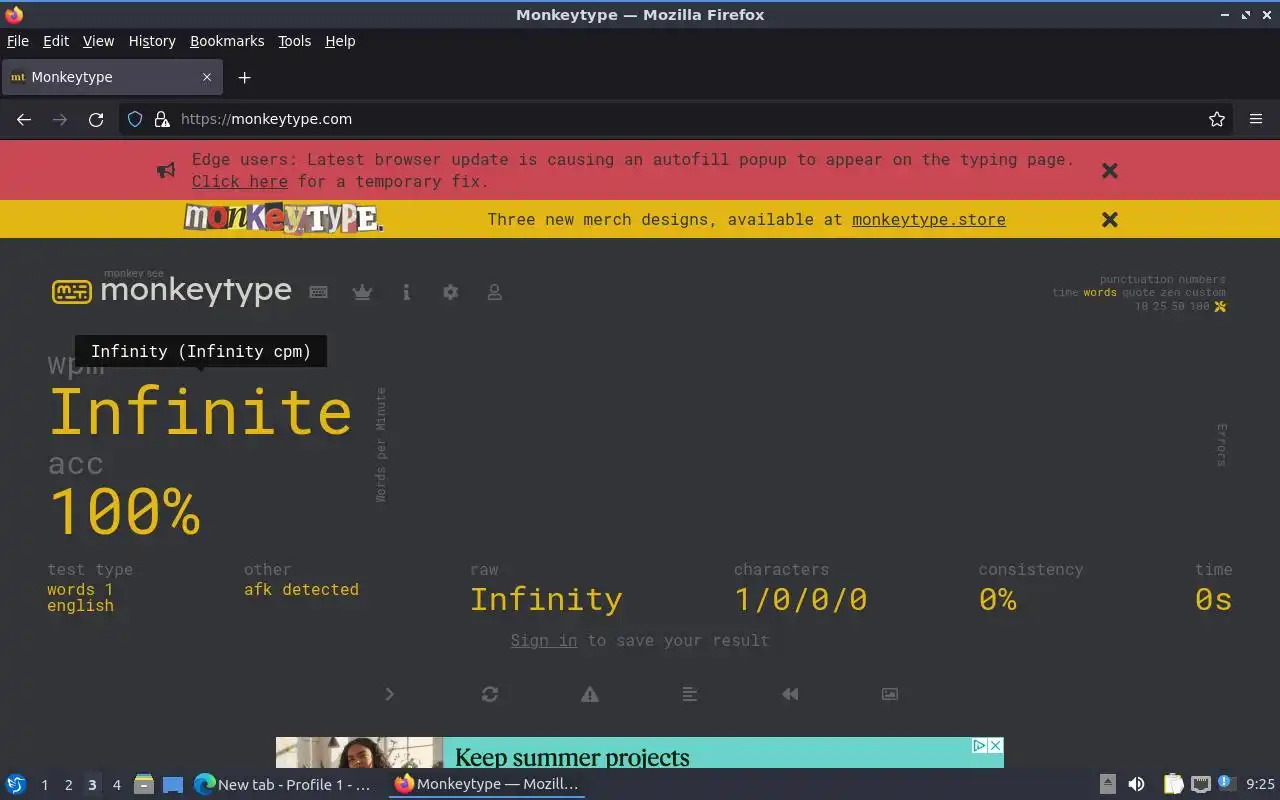Switch to time test mode
Screen dimensions: 1280x800
[x=1066, y=293]
